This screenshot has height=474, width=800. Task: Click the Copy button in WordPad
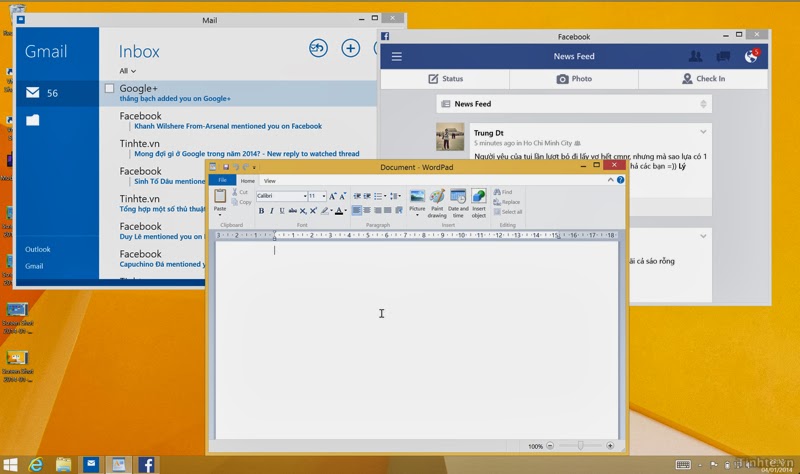(x=242, y=202)
